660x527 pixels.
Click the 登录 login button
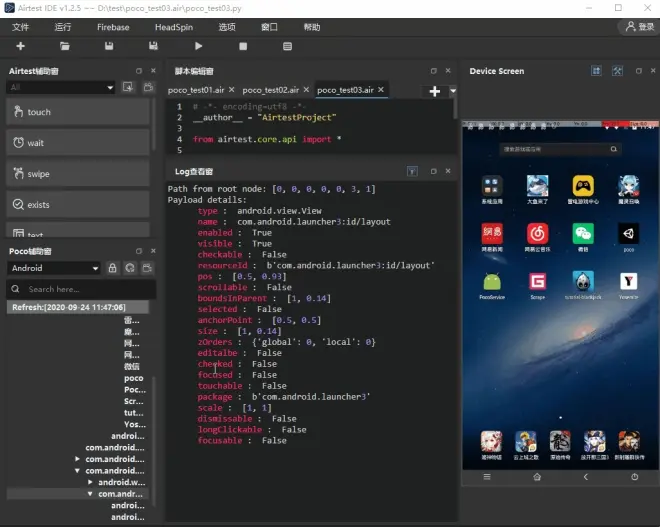tap(639, 27)
